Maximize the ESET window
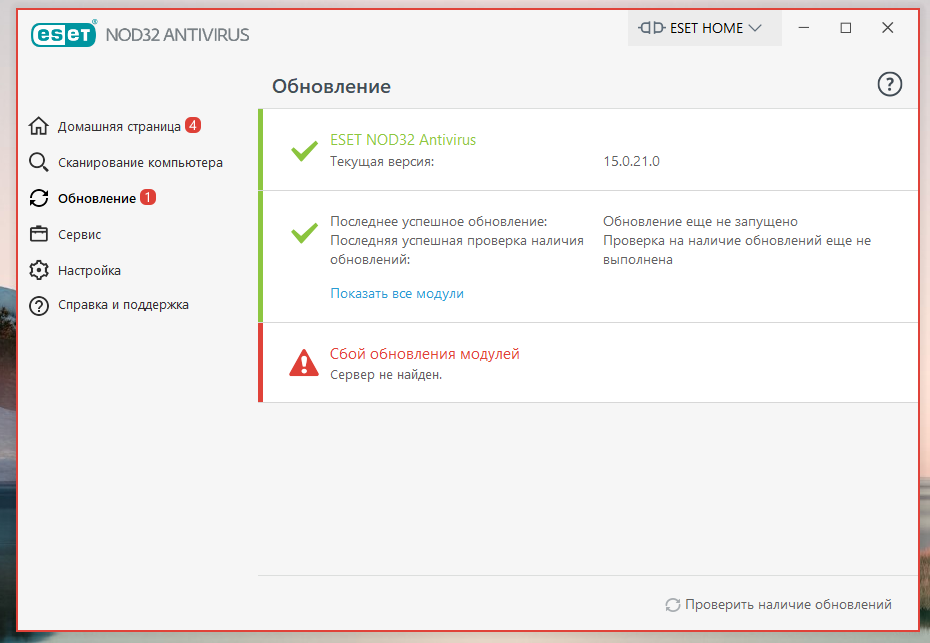 coord(846,28)
